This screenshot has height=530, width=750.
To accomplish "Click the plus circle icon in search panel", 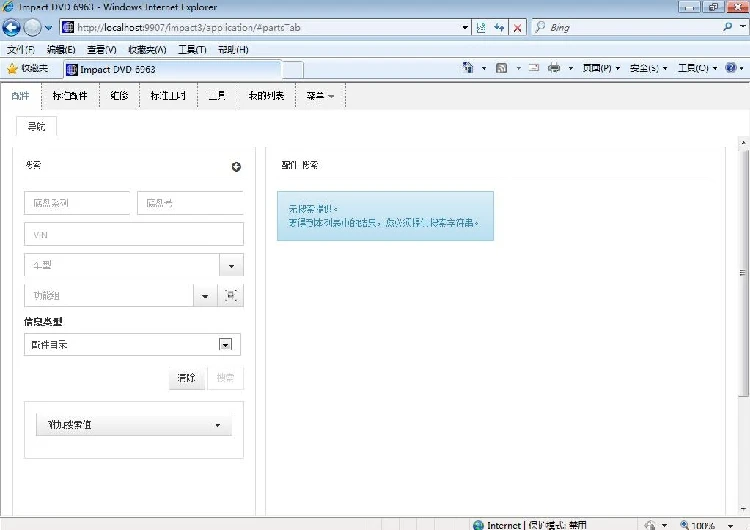I will (236, 166).
